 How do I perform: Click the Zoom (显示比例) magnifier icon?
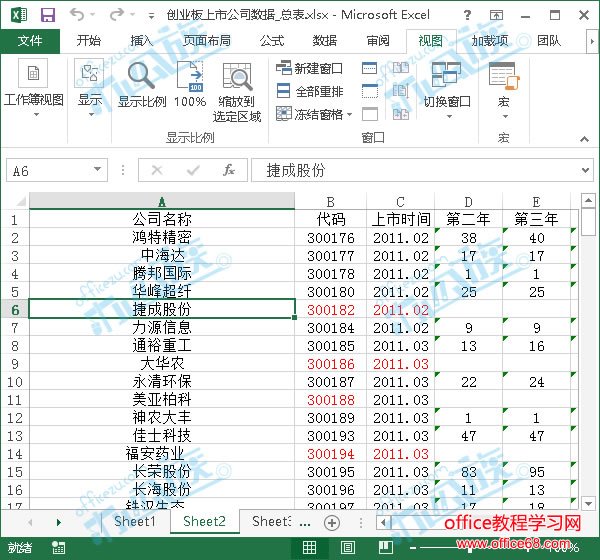142,78
